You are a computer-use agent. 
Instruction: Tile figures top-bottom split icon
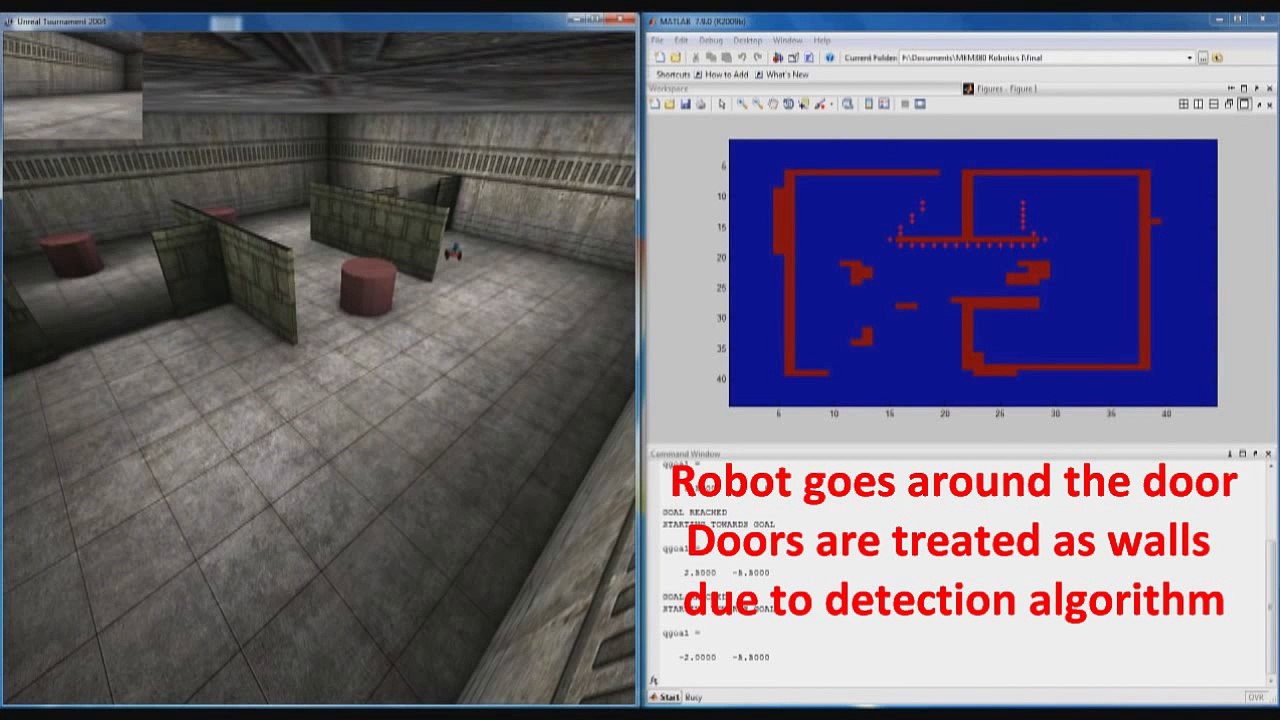pyautogui.click(x=1214, y=104)
